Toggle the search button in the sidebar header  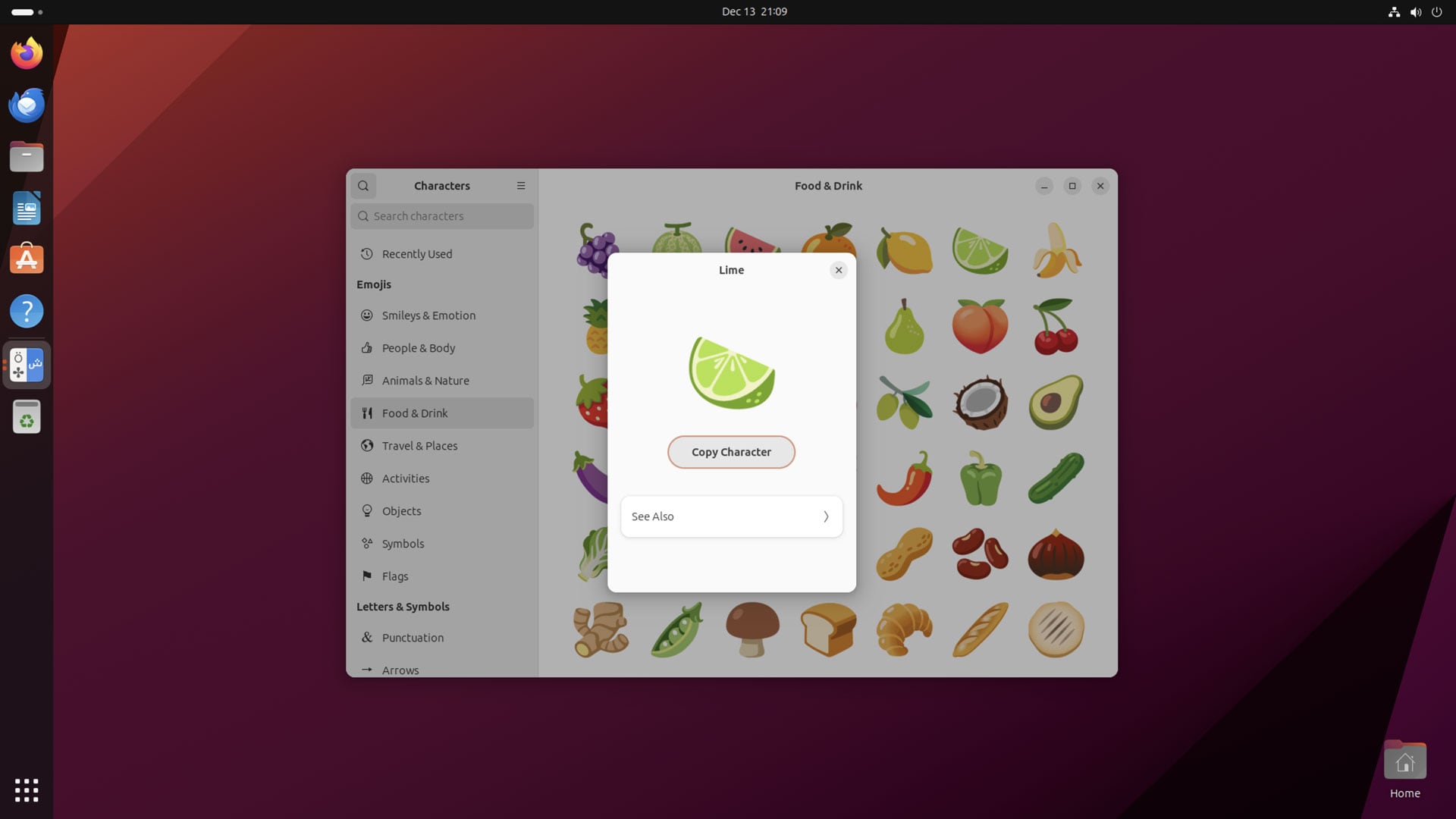[363, 186]
